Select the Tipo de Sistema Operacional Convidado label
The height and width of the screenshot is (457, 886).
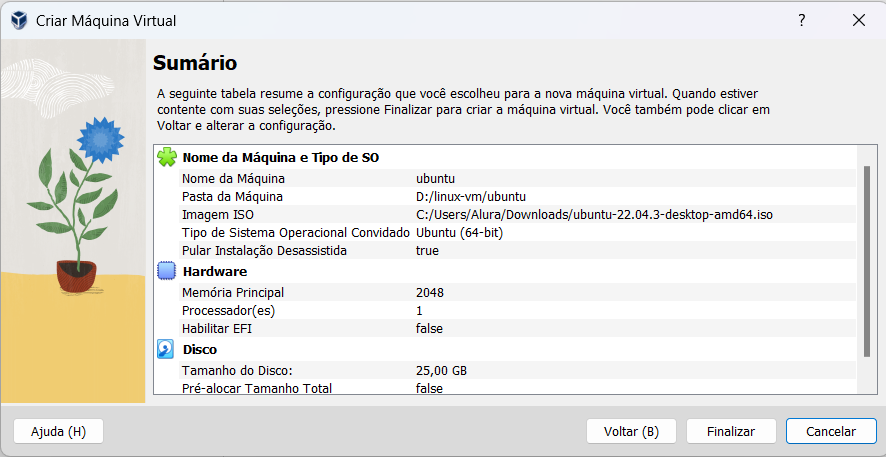(296, 233)
